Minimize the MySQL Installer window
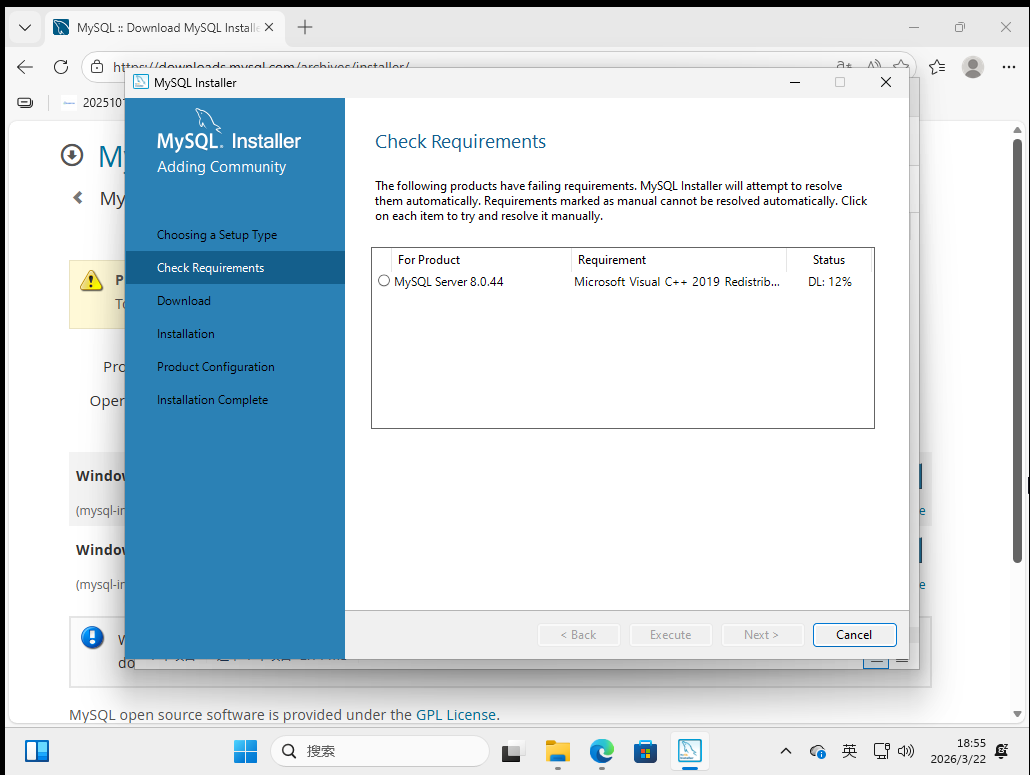This screenshot has width=1030, height=775. point(795,82)
